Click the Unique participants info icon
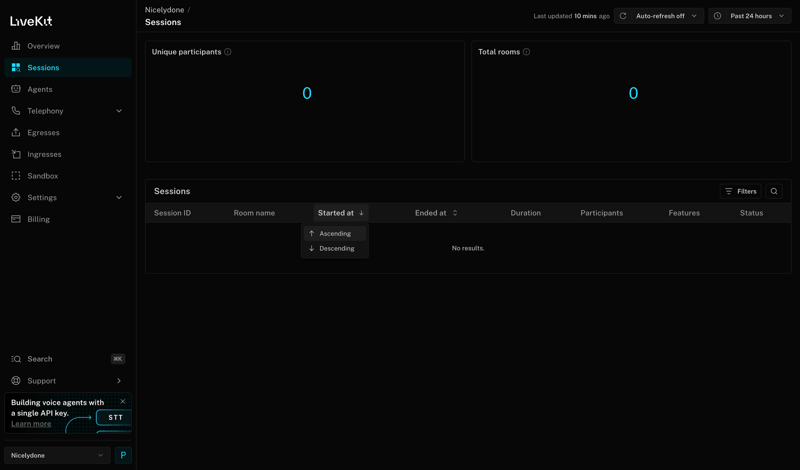800x470 pixels. (228, 52)
